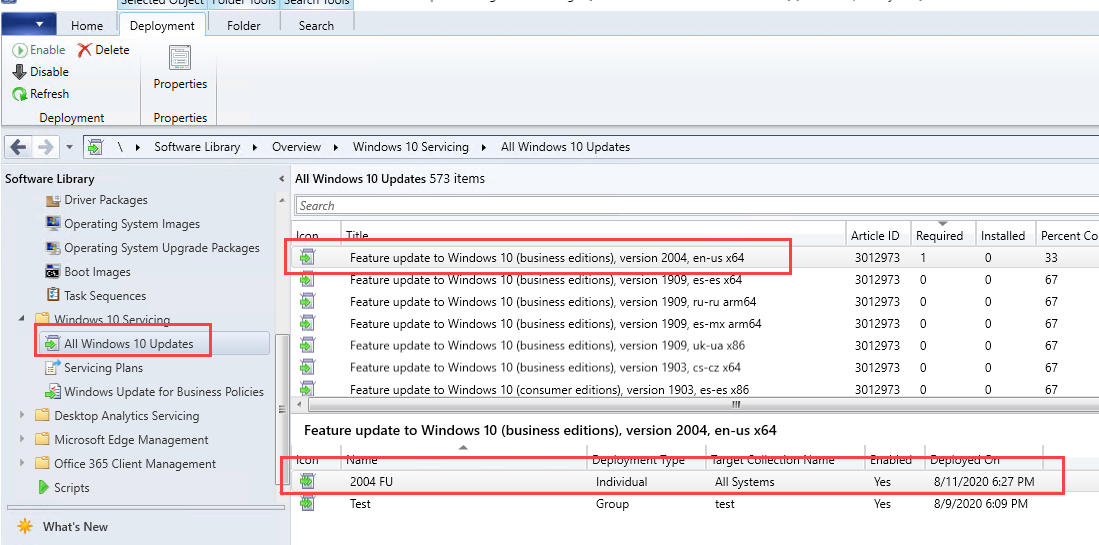Sort by Enabled column header
The height and width of the screenshot is (545, 1099).
pyautogui.click(x=894, y=460)
